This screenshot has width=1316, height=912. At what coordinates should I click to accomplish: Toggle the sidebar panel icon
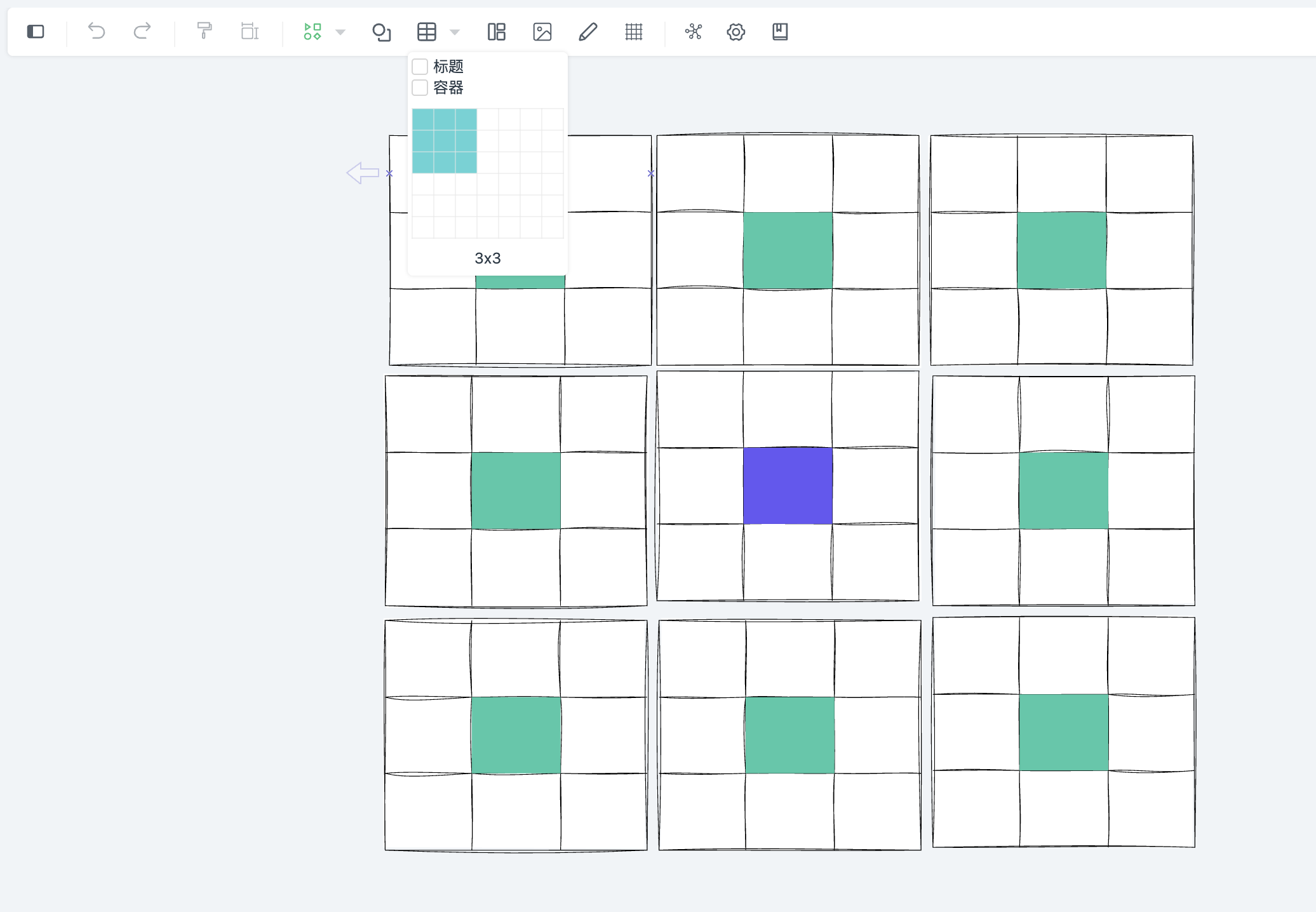(36, 32)
